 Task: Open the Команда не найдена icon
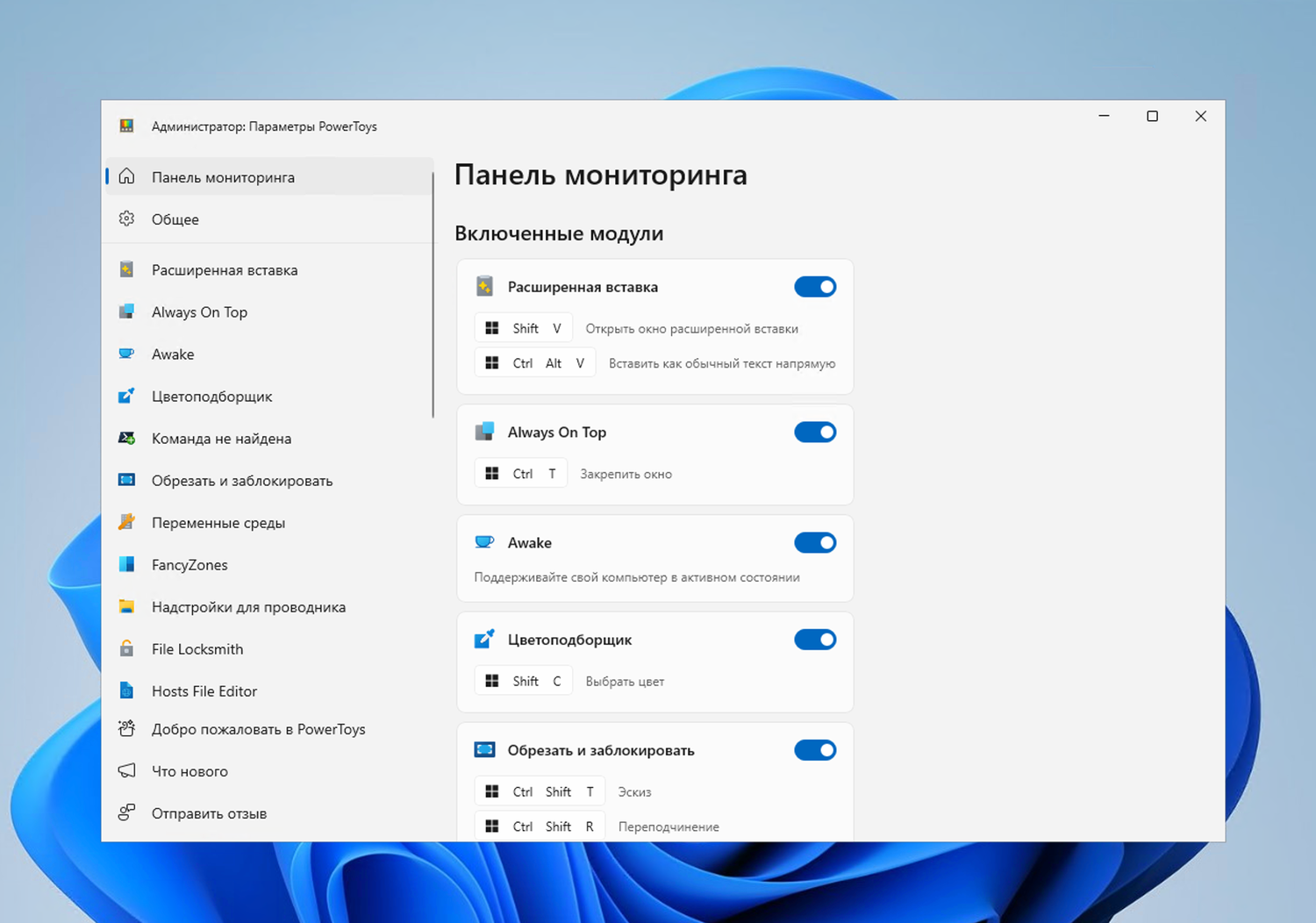127,438
